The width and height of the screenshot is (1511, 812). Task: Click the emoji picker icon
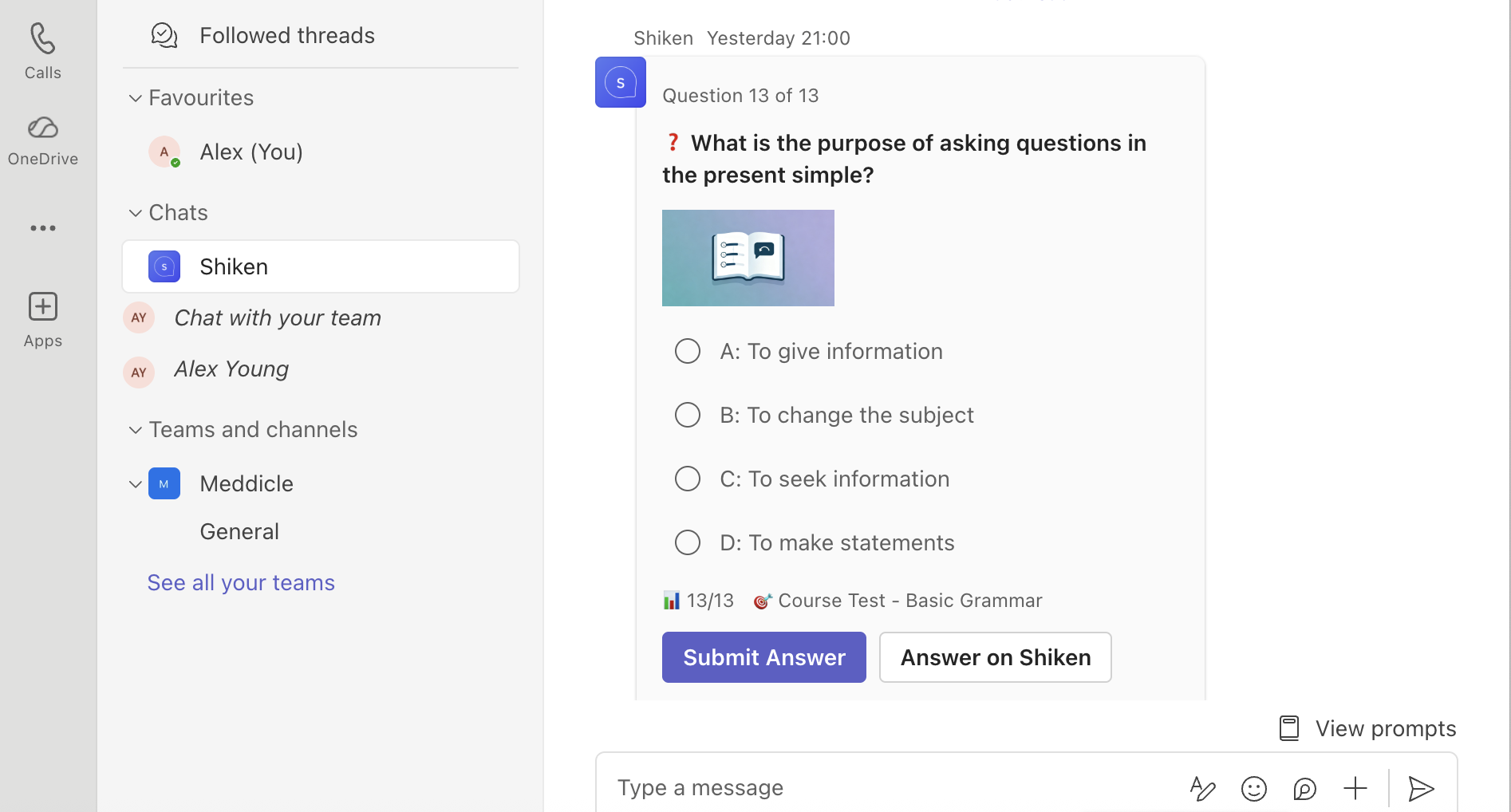[1253, 789]
